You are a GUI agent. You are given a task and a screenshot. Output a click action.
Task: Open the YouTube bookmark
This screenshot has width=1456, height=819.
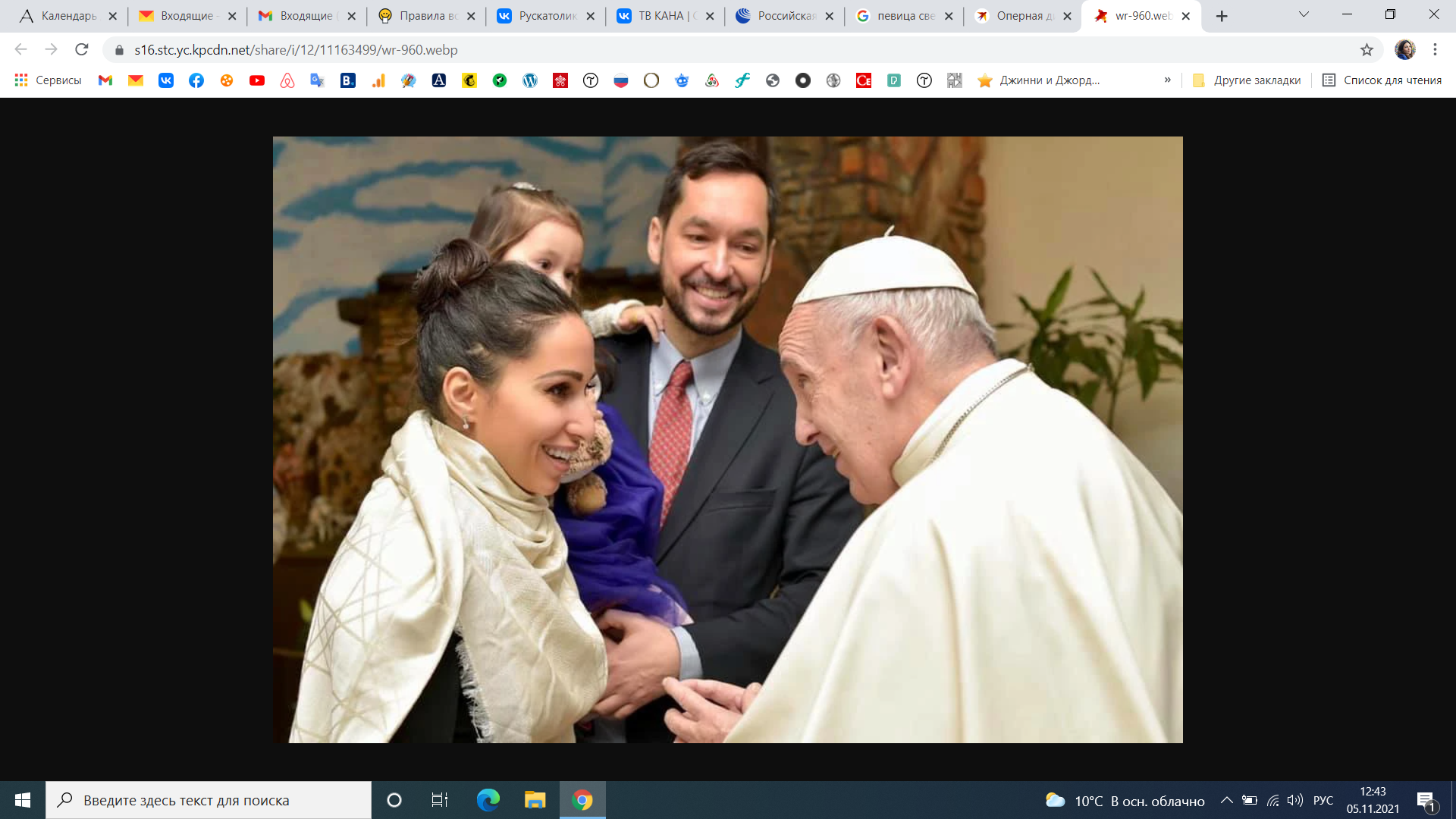(x=257, y=80)
